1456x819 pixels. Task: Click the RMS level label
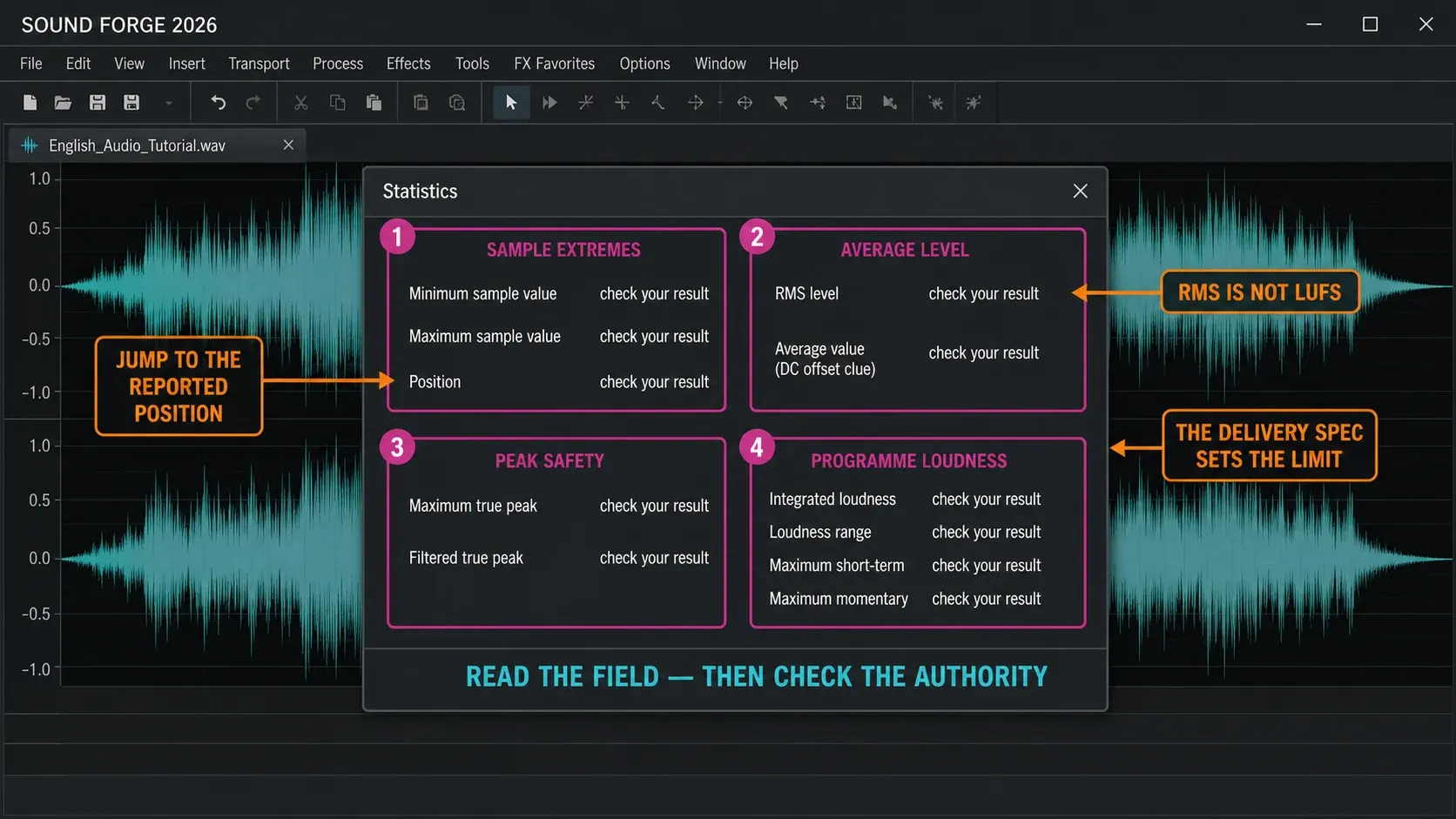click(x=806, y=294)
